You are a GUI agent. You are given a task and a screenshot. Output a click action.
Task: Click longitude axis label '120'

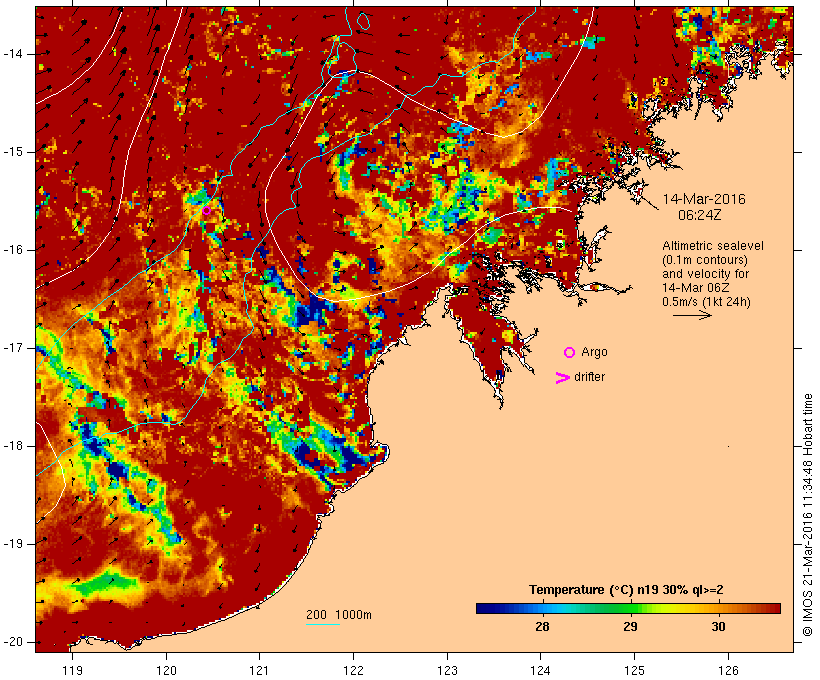(x=166, y=671)
